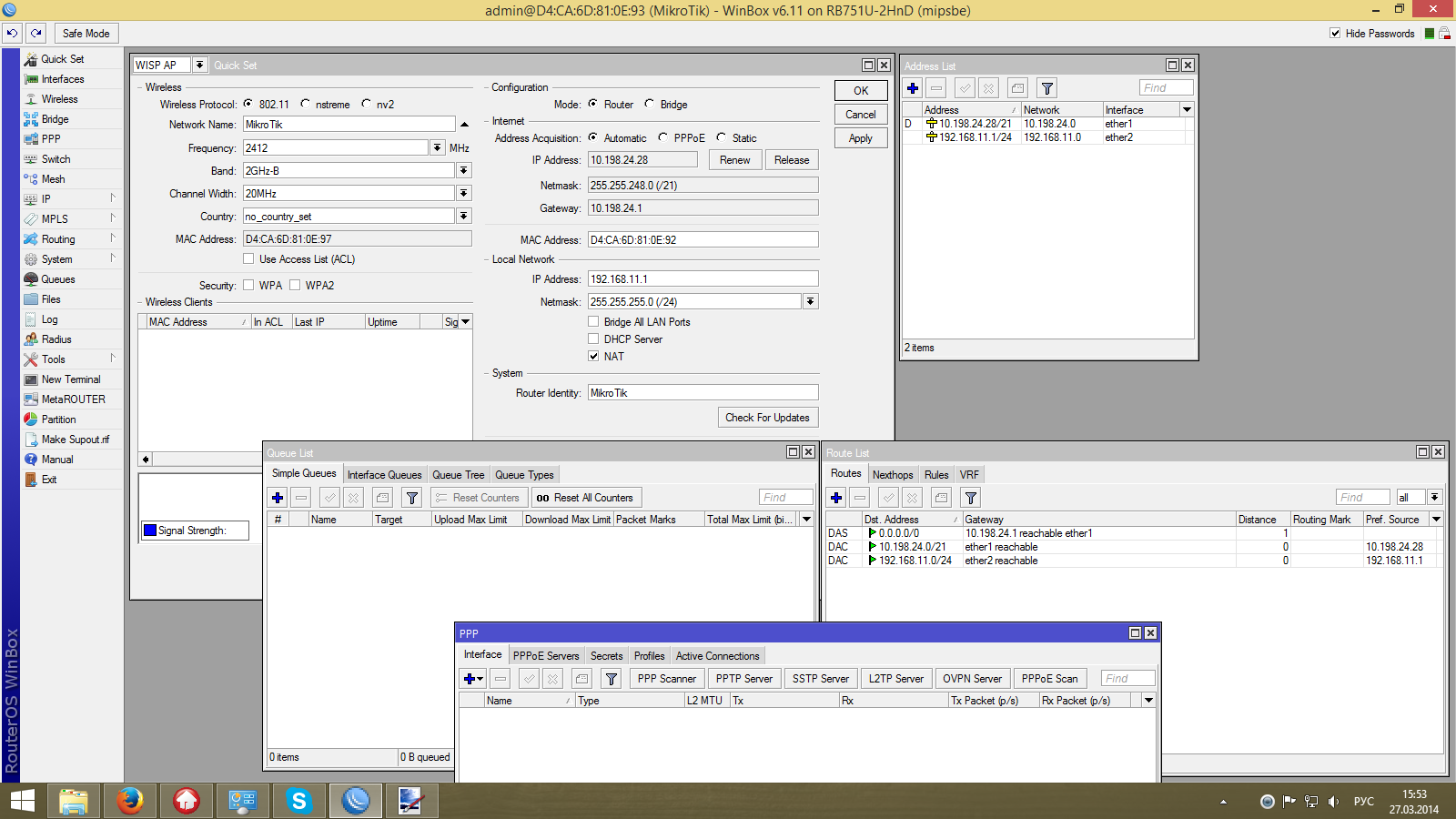Switch to the Queue Tree tab
The height and width of the screenshot is (819, 1456).
[458, 475]
